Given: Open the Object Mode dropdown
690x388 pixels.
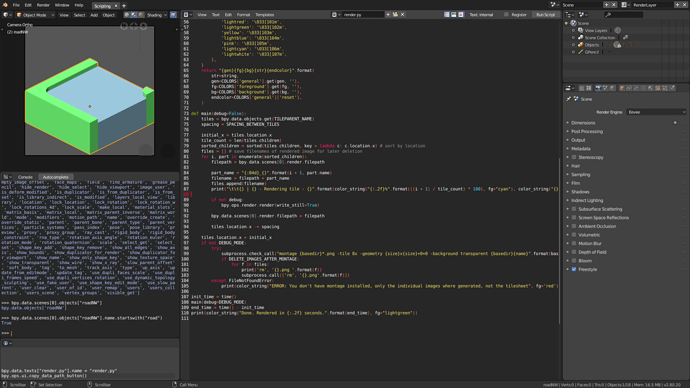Looking at the screenshot, I should (35, 15).
